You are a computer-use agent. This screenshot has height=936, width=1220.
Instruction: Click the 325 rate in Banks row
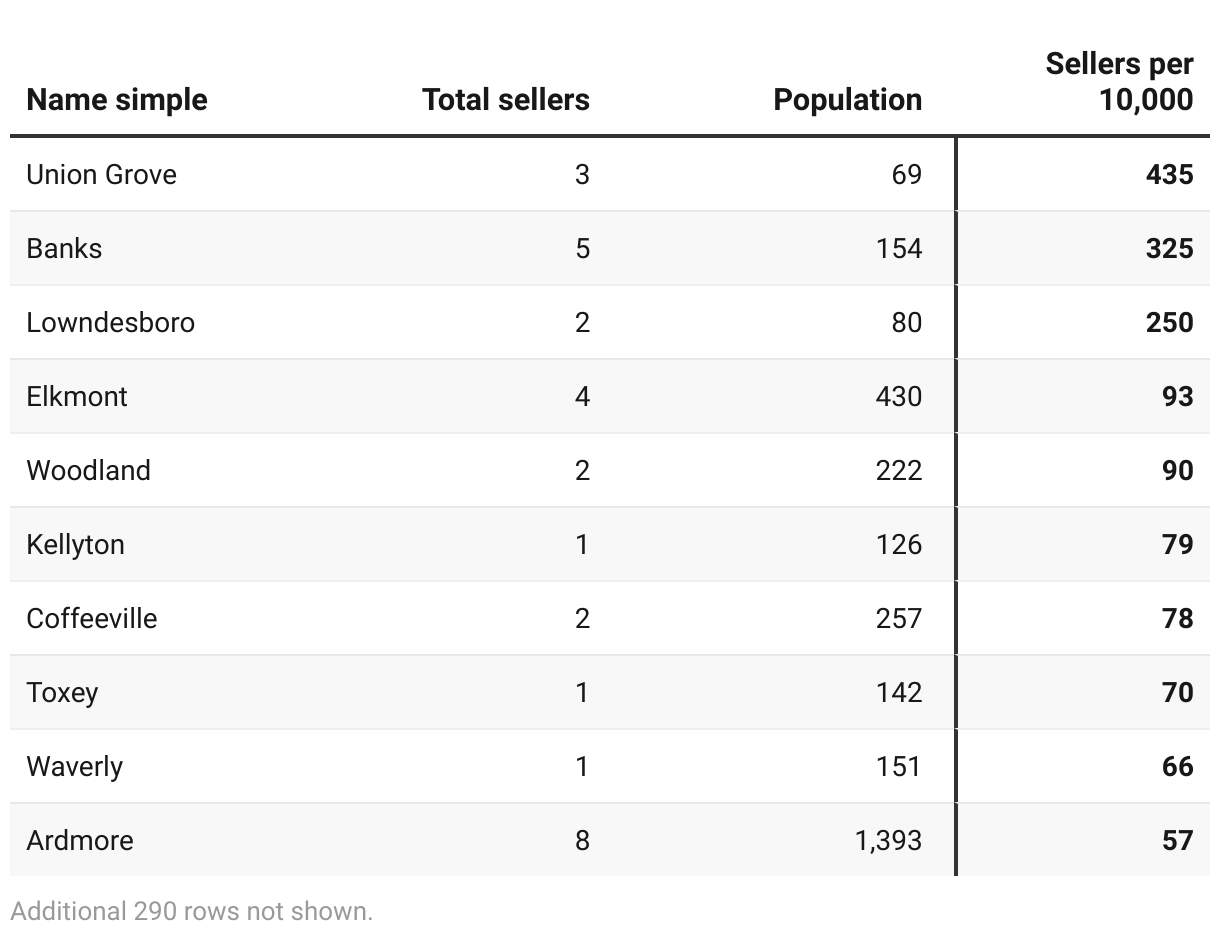1169,249
